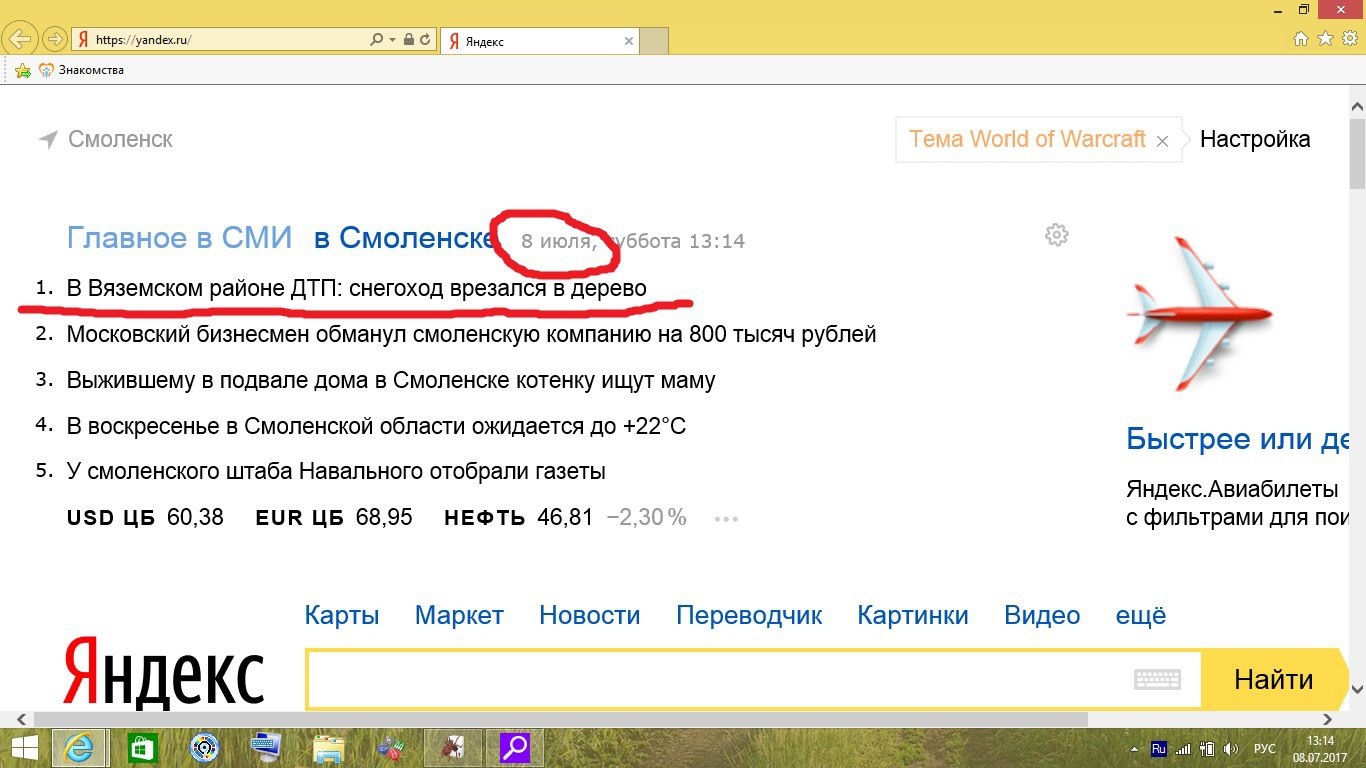
Task: Click the security lock icon in the address bar
Action: (x=408, y=40)
